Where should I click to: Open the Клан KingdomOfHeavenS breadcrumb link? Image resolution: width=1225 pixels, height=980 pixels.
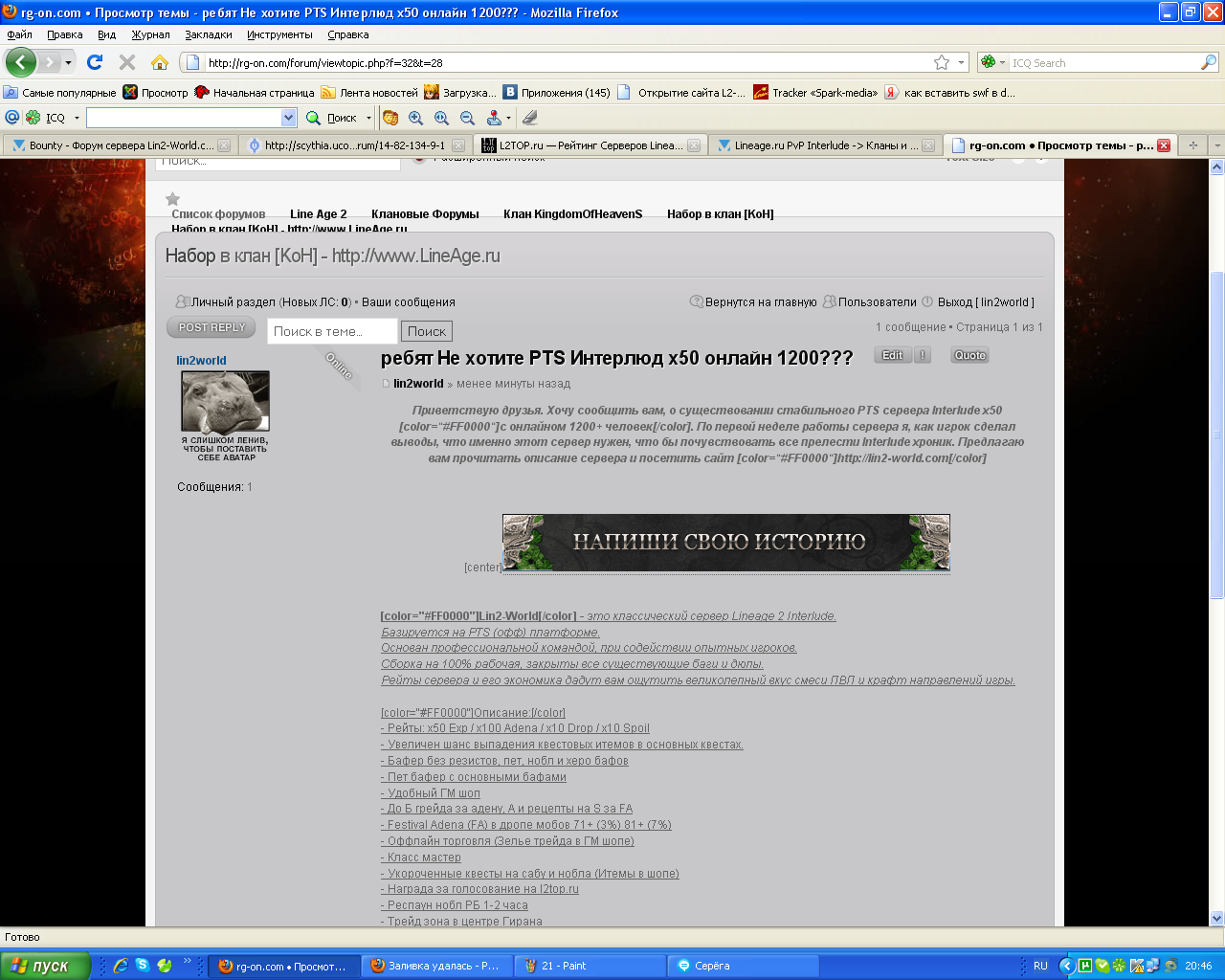click(572, 213)
